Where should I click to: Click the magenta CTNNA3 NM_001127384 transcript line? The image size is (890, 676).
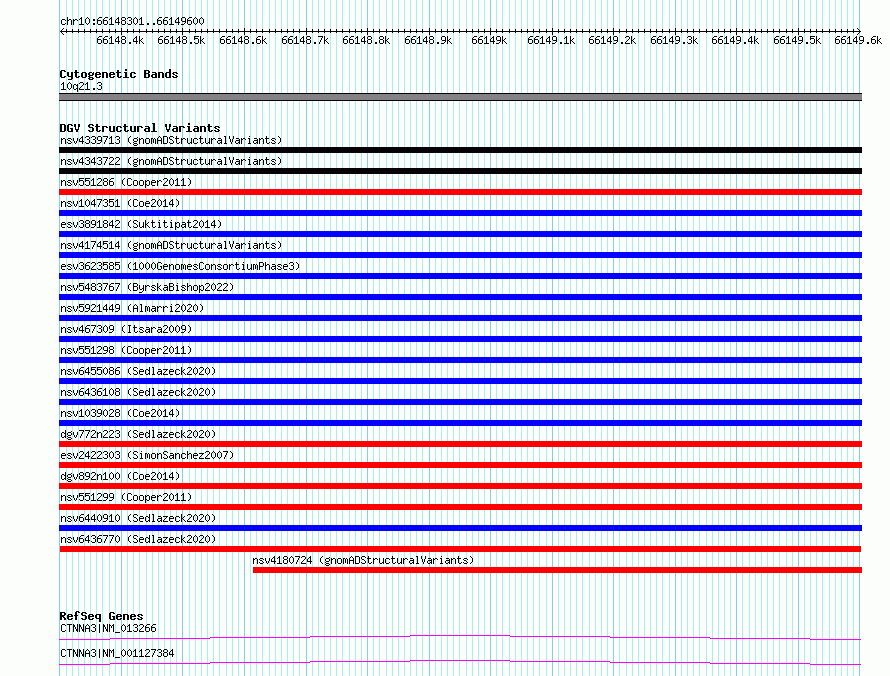[460, 662]
